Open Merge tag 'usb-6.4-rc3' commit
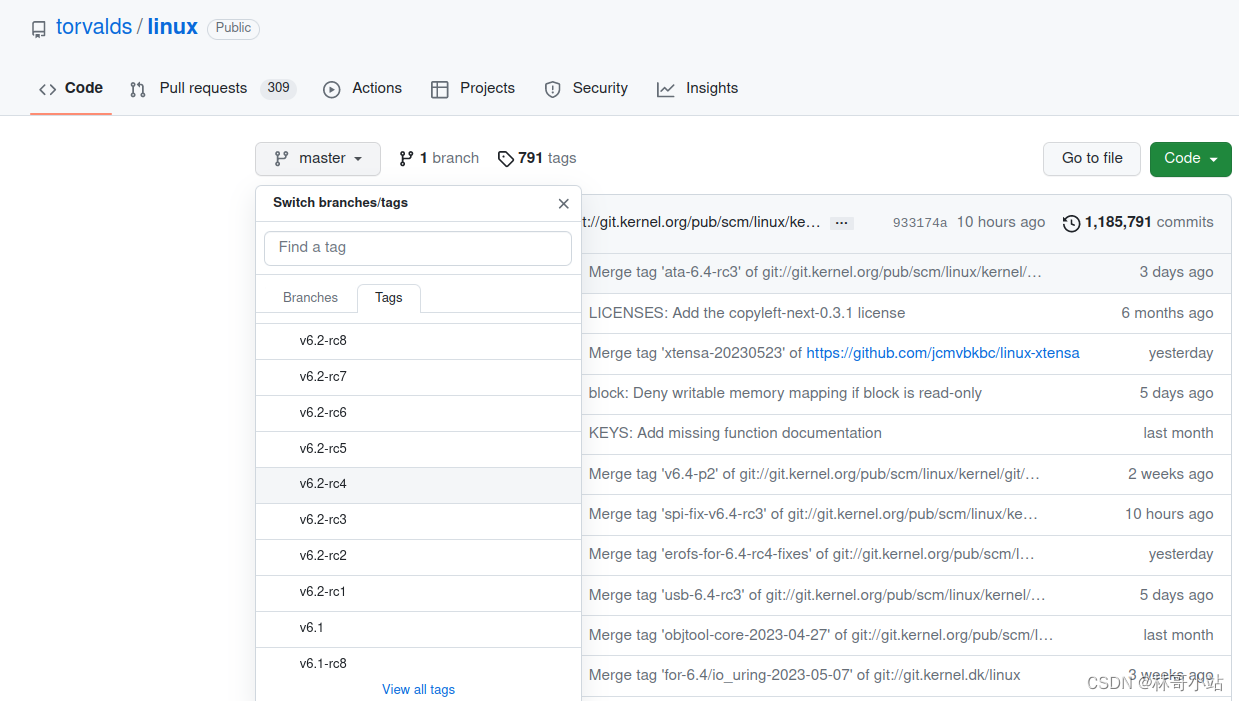The image size is (1239, 701). pos(817,595)
